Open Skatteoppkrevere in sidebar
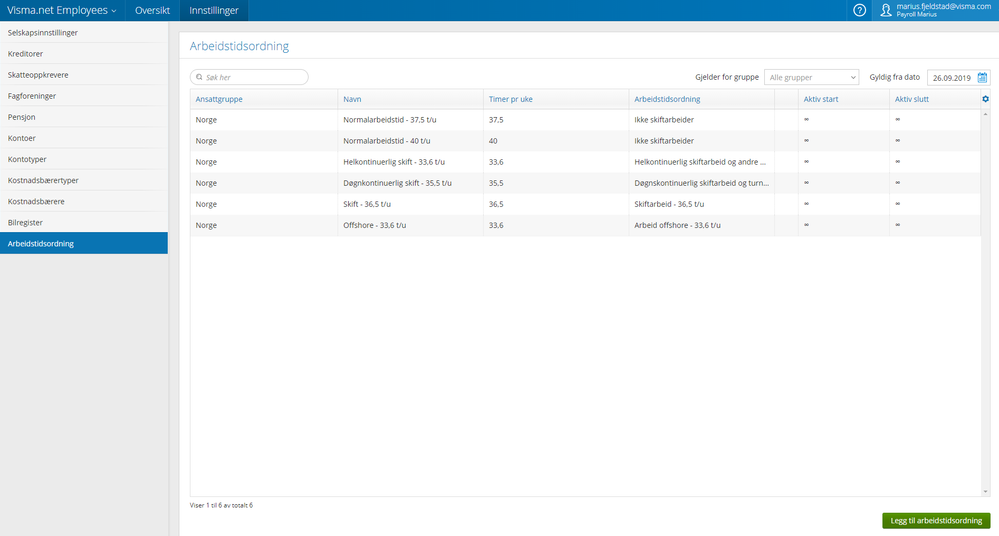The height and width of the screenshot is (536, 999). 83,75
